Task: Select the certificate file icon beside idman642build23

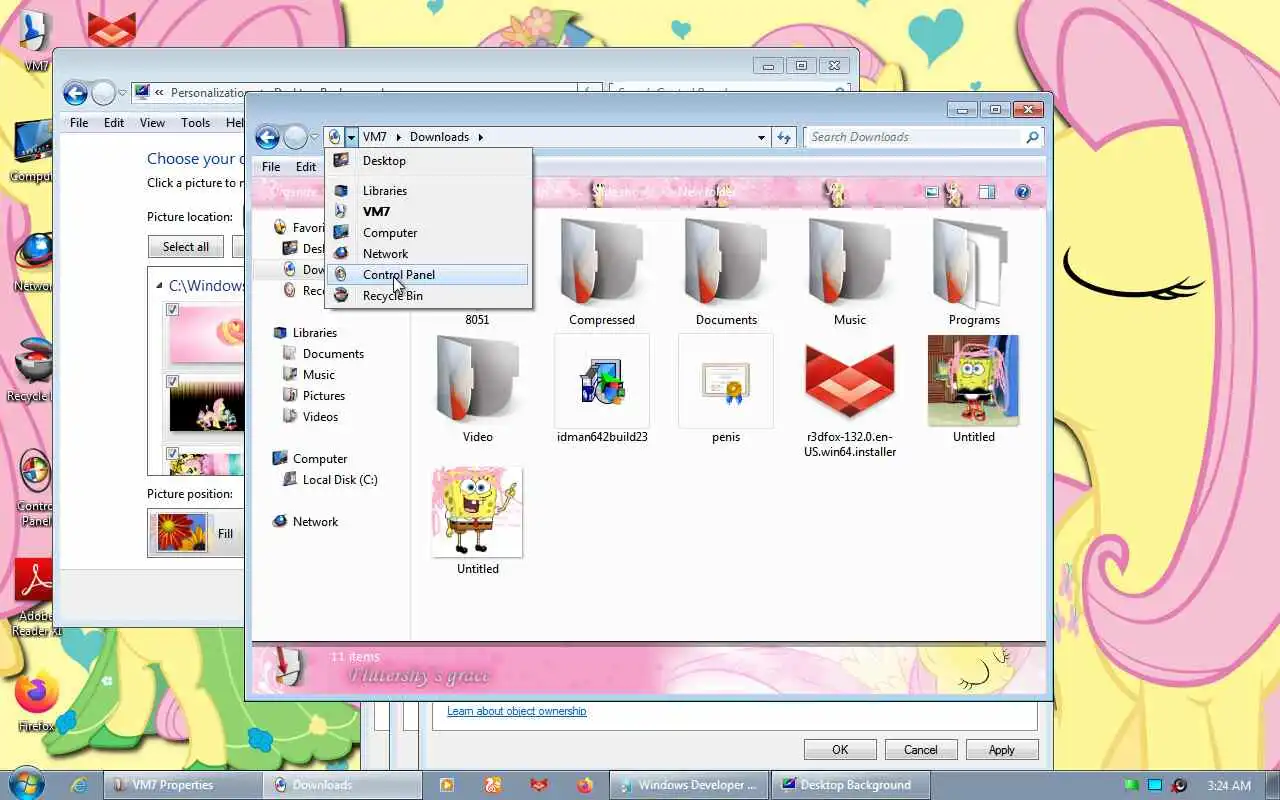Action: (726, 380)
